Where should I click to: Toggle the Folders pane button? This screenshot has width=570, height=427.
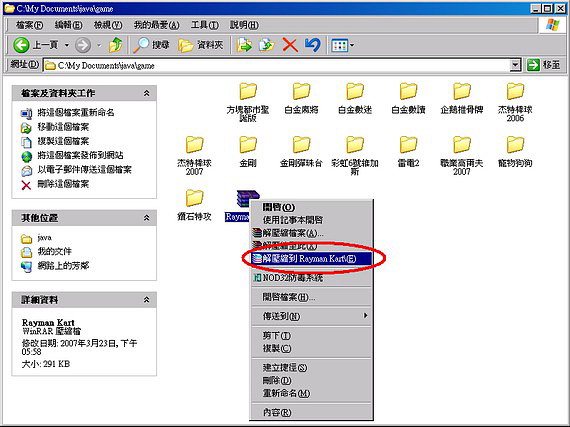(x=201, y=45)
